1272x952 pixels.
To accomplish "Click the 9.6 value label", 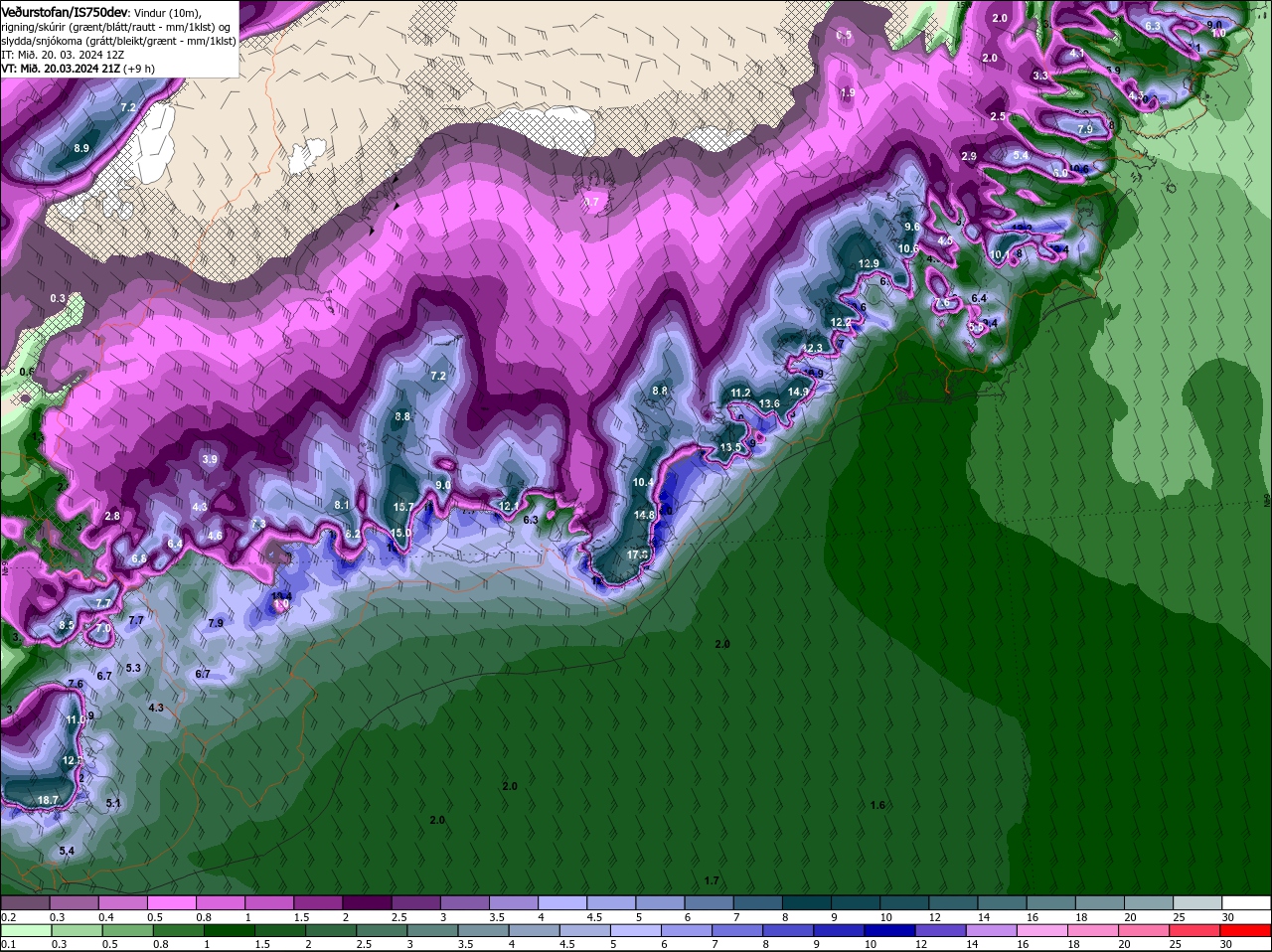I will [912, 227].
